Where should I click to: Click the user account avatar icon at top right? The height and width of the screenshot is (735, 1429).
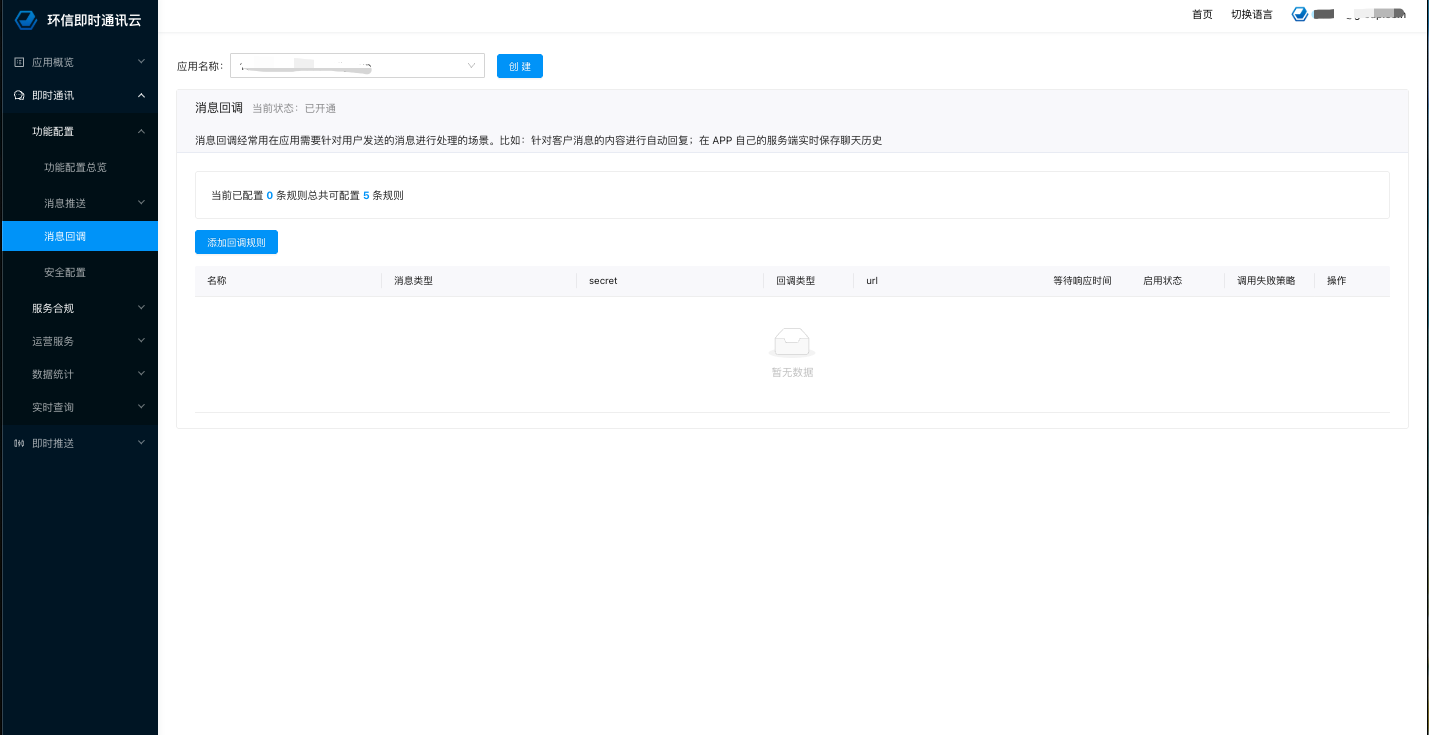tap(1300, 14)
